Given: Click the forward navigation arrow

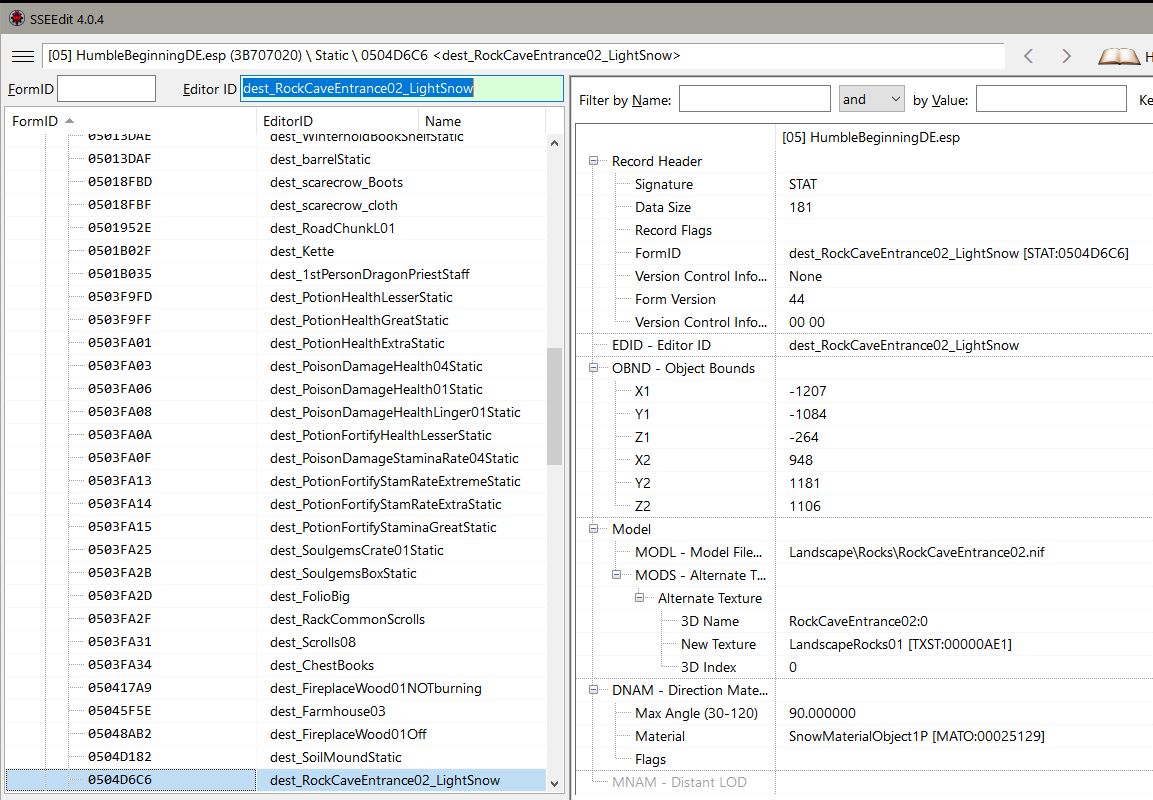Looking at the screenshot, I should pos(1066,56).
